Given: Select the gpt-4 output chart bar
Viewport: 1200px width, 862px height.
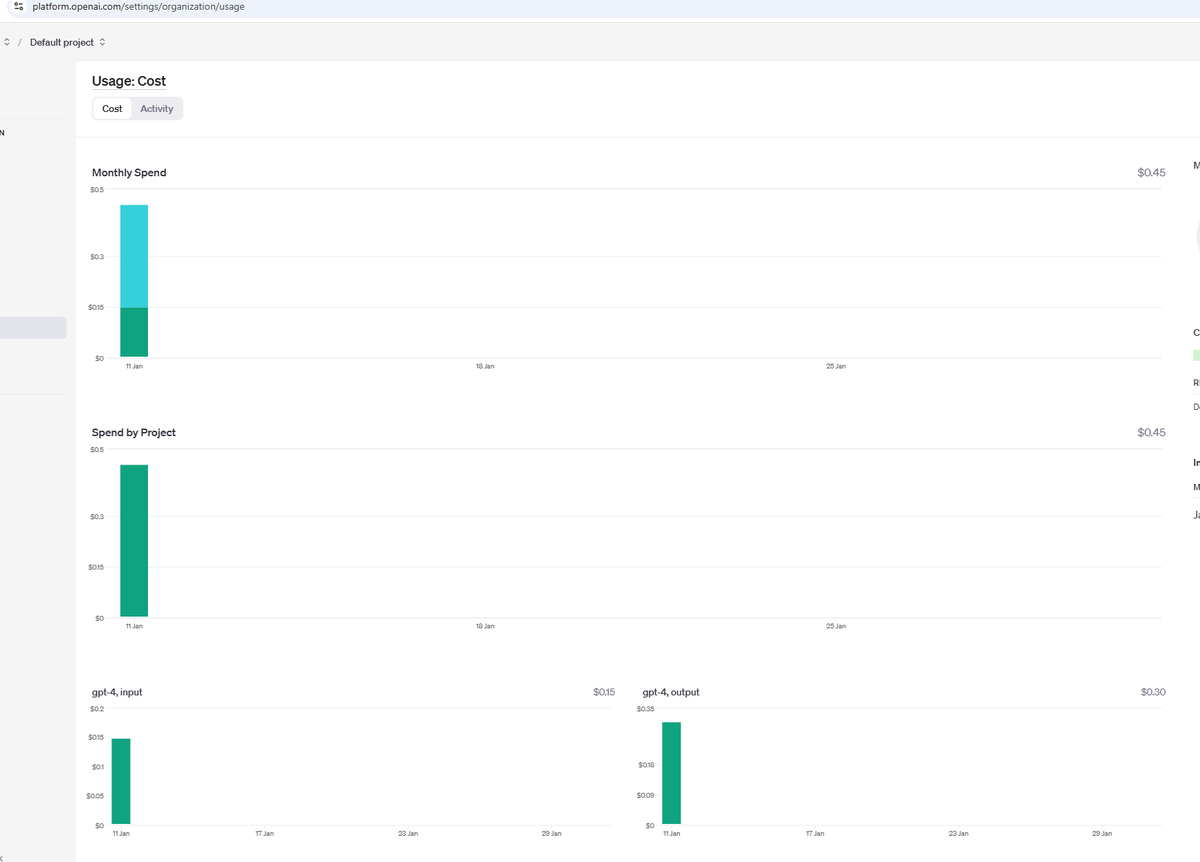Looking at the screenshot, I should 671,774.
